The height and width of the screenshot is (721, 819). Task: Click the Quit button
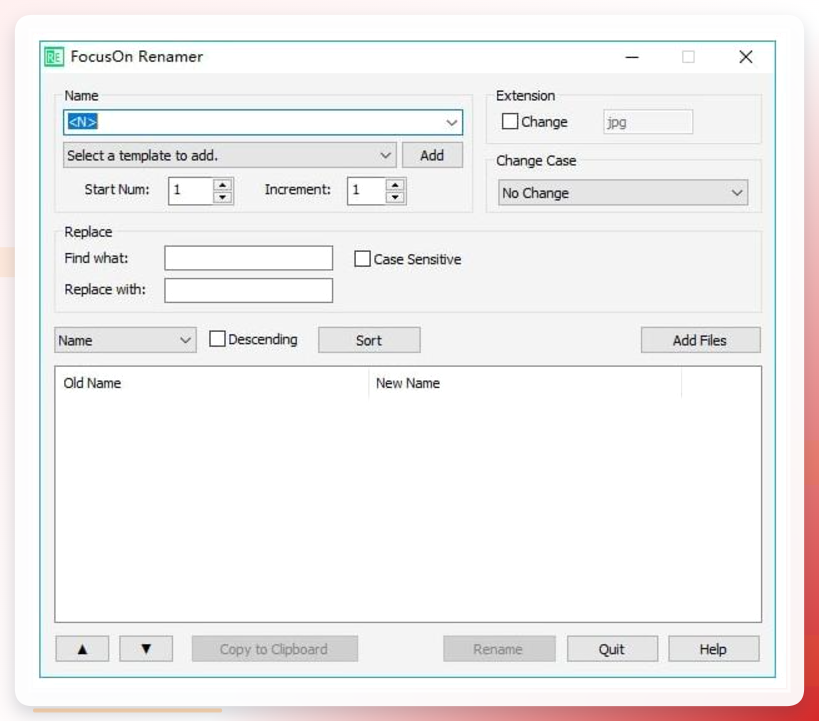pos(612,649)
